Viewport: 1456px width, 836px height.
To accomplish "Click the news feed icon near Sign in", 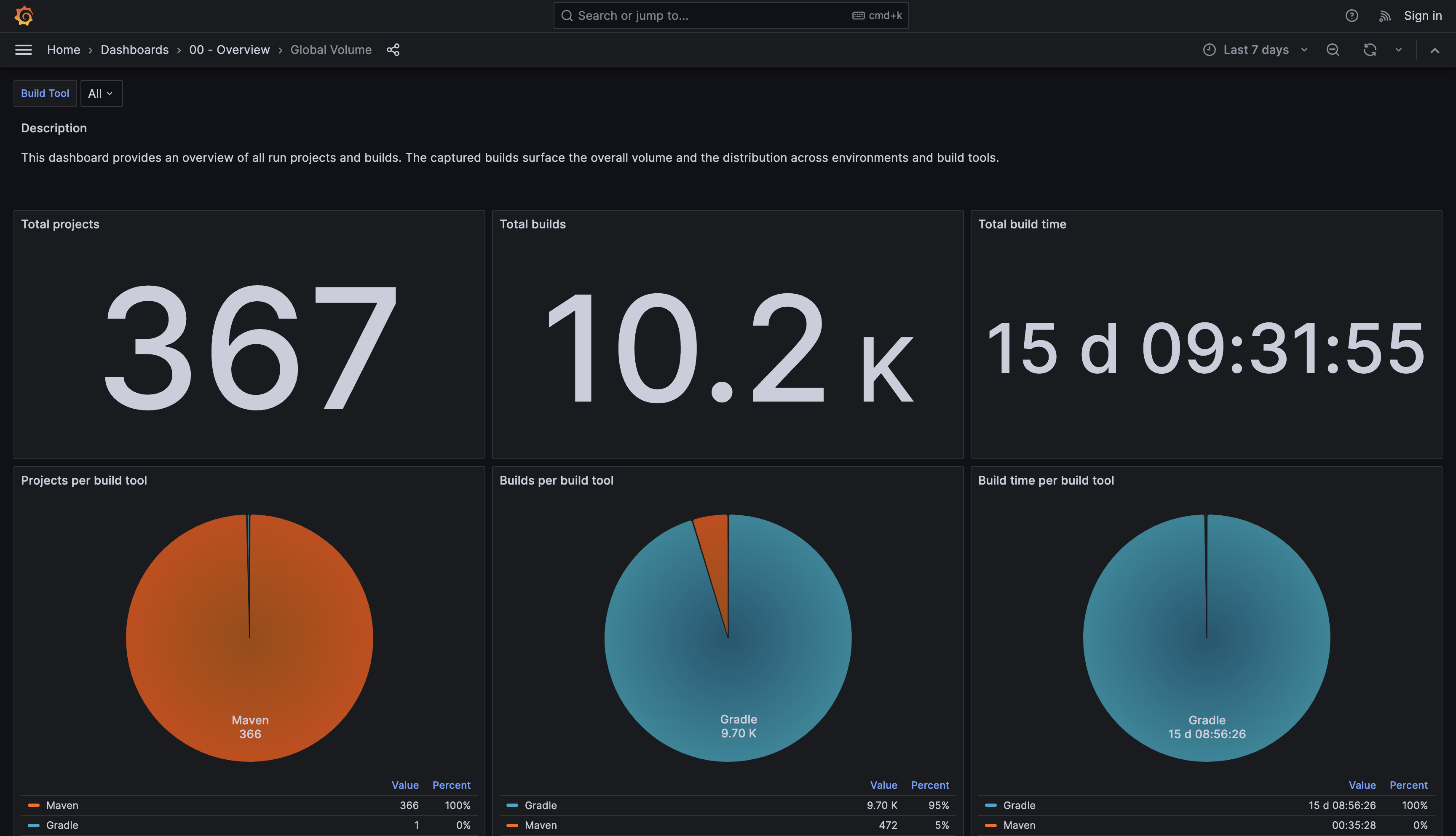I will tap(1385, 16).
